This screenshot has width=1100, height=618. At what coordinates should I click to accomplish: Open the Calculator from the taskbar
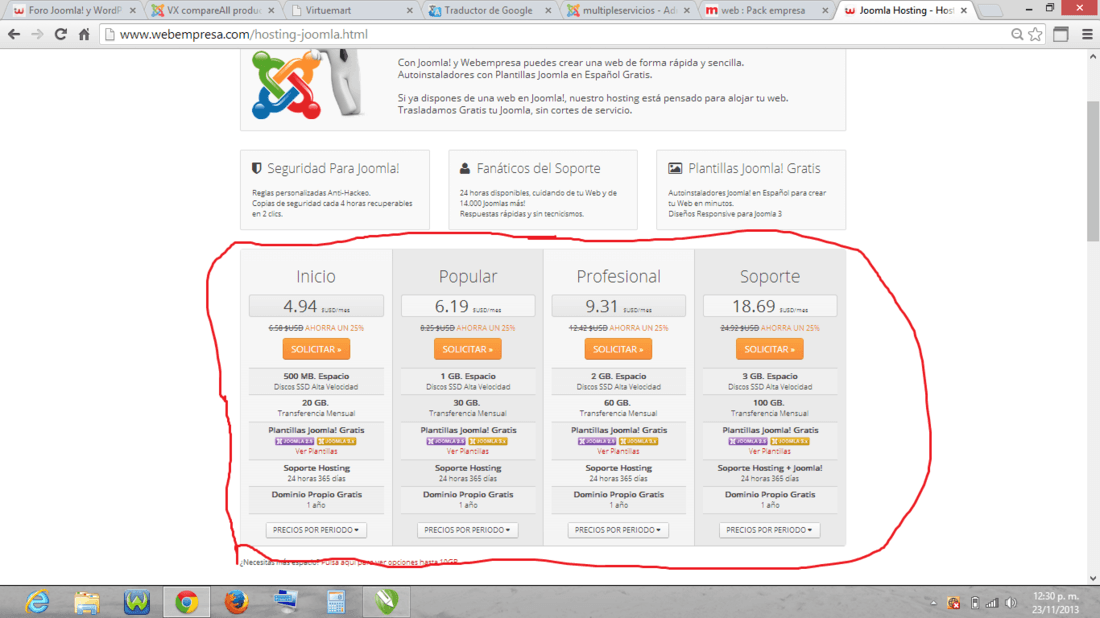(x=336, y=602)
